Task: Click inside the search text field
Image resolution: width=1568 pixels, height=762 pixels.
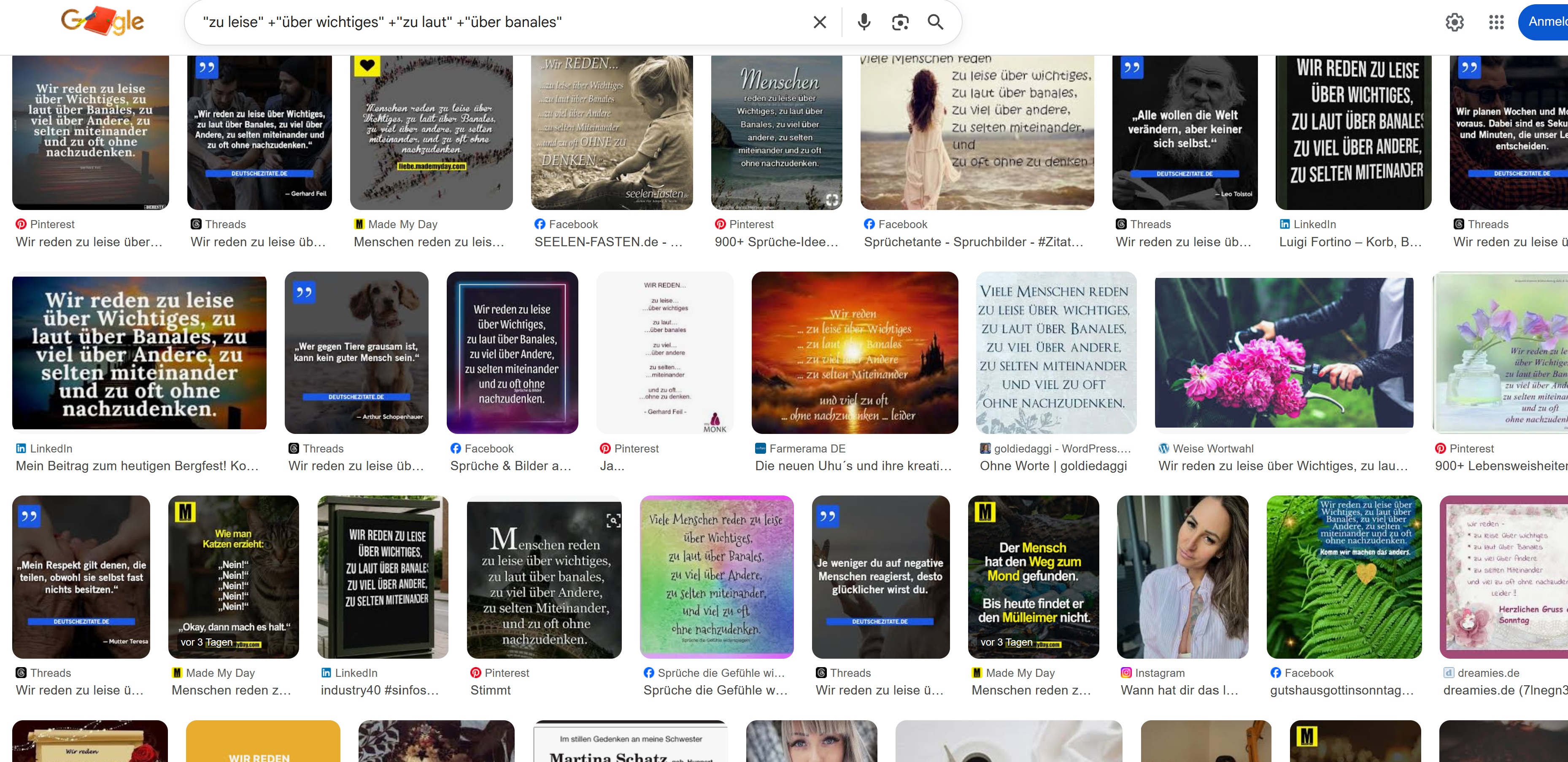Action: point(487,22)
